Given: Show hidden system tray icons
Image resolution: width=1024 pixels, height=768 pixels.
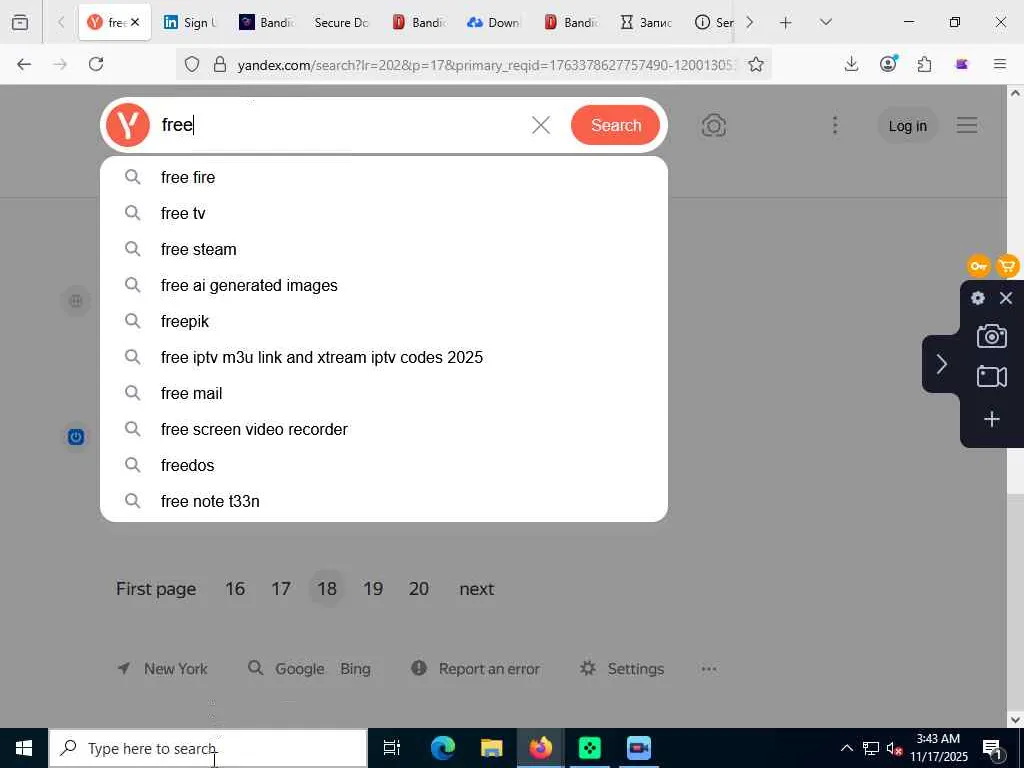Looking at the screenshot, I should pos(846,748).
